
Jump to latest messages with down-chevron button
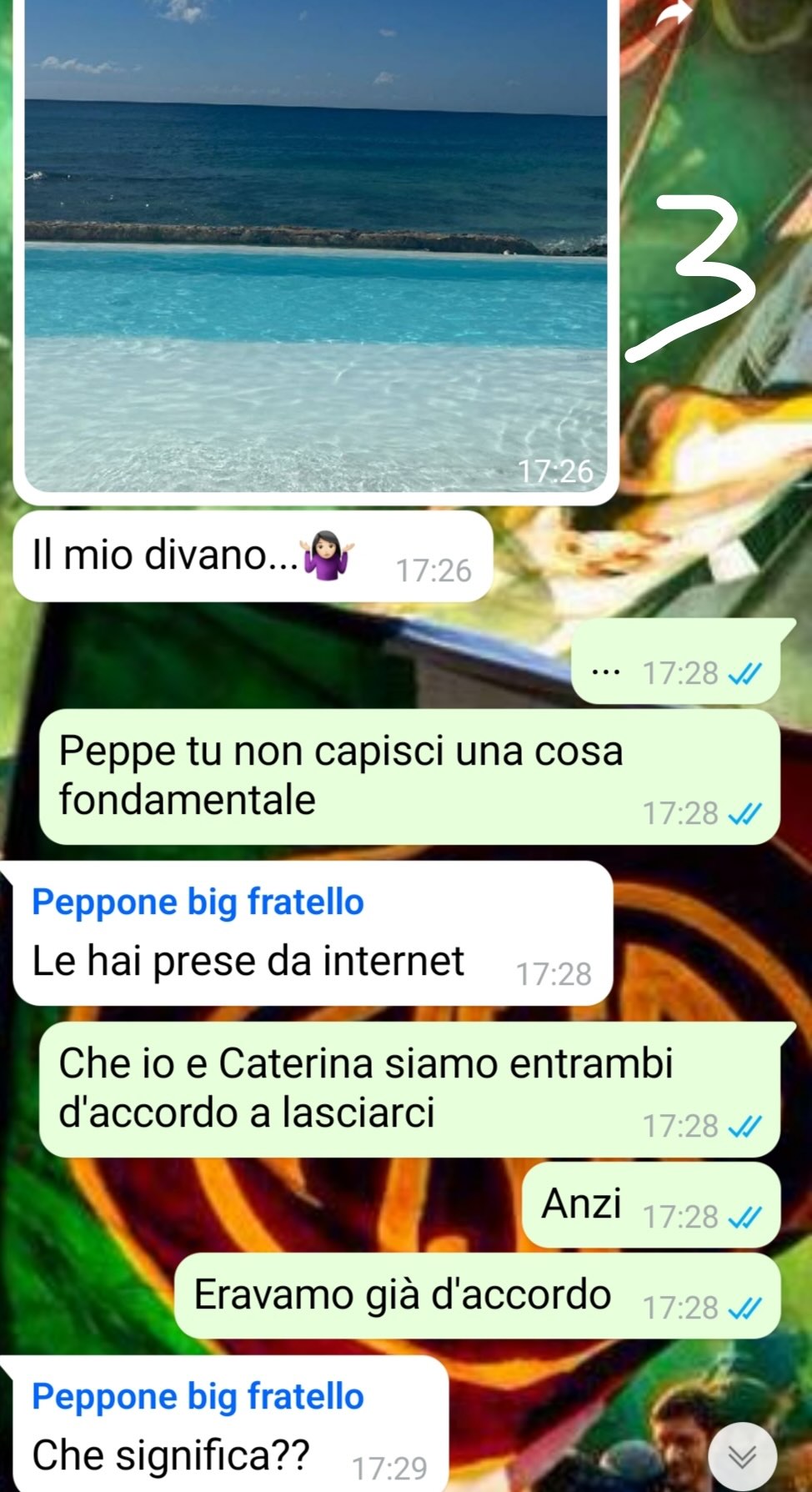742,1456
